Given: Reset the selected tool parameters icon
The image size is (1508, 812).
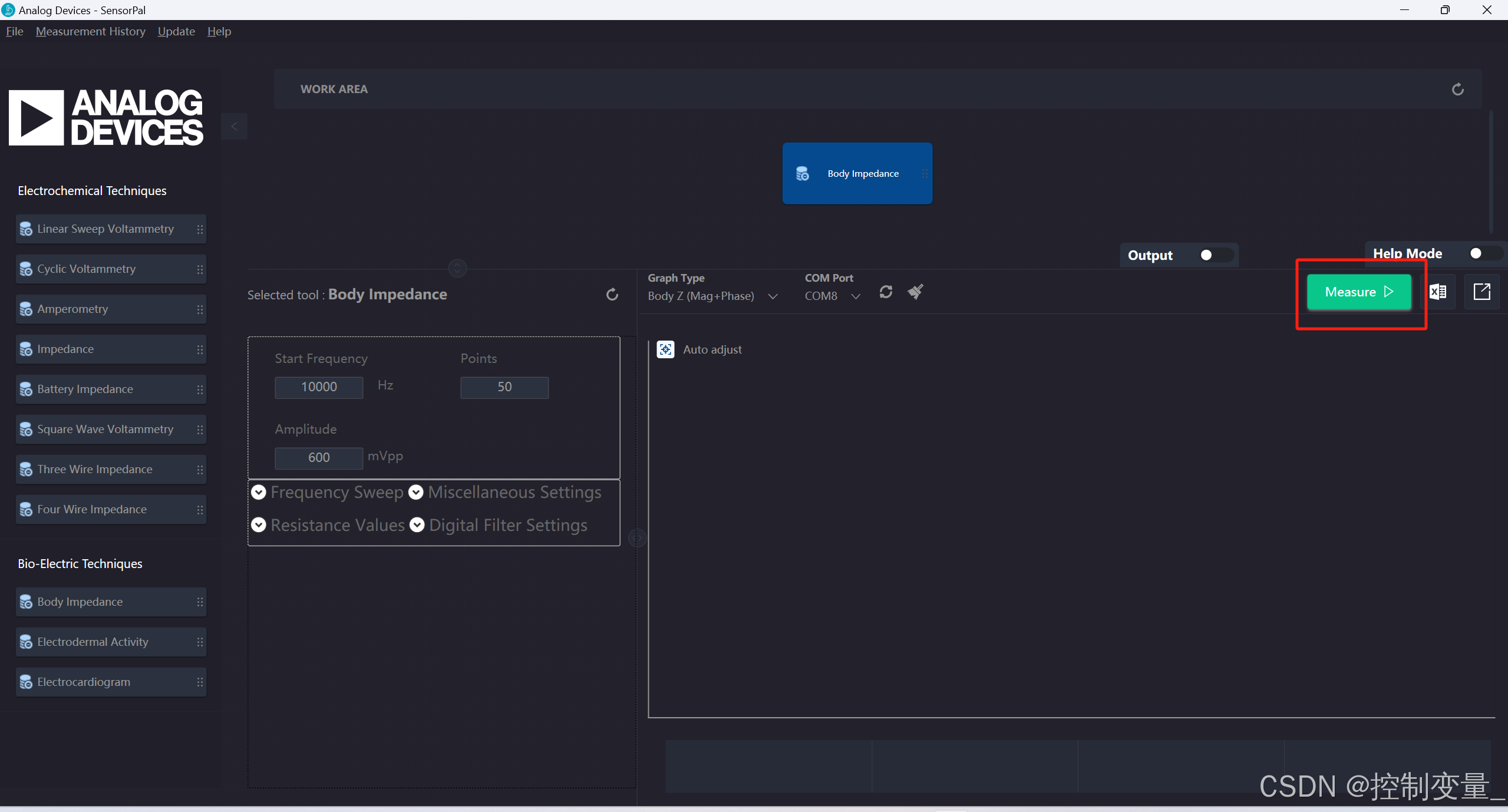Looking at the screenshot, I should [612, 295].
